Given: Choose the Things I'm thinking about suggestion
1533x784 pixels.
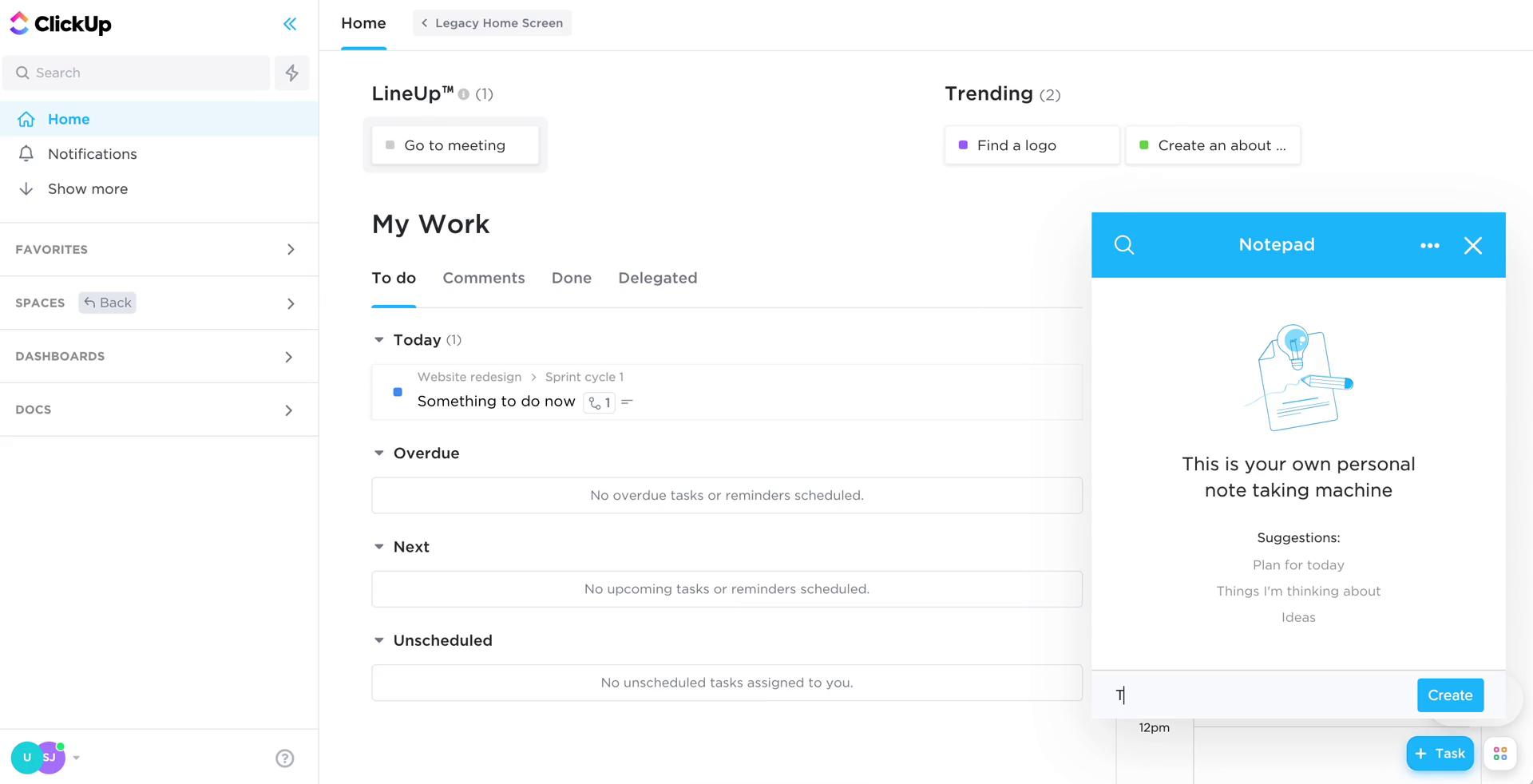Looking at the screenshot, I should pos(1298,592).
